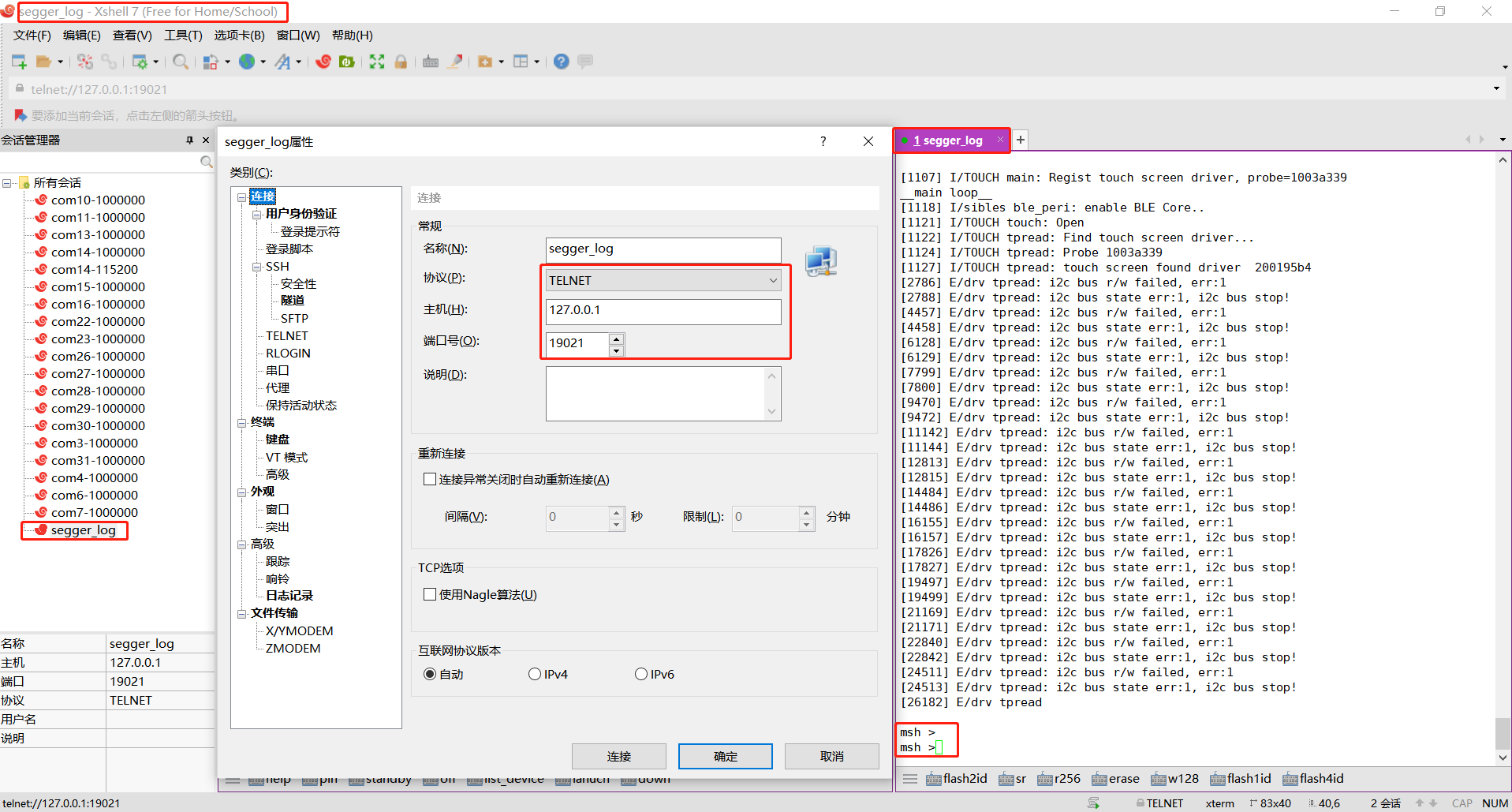Launch Xshell red swirl toolbar icon
The image size is (1512, 812).
click(323, 62)
